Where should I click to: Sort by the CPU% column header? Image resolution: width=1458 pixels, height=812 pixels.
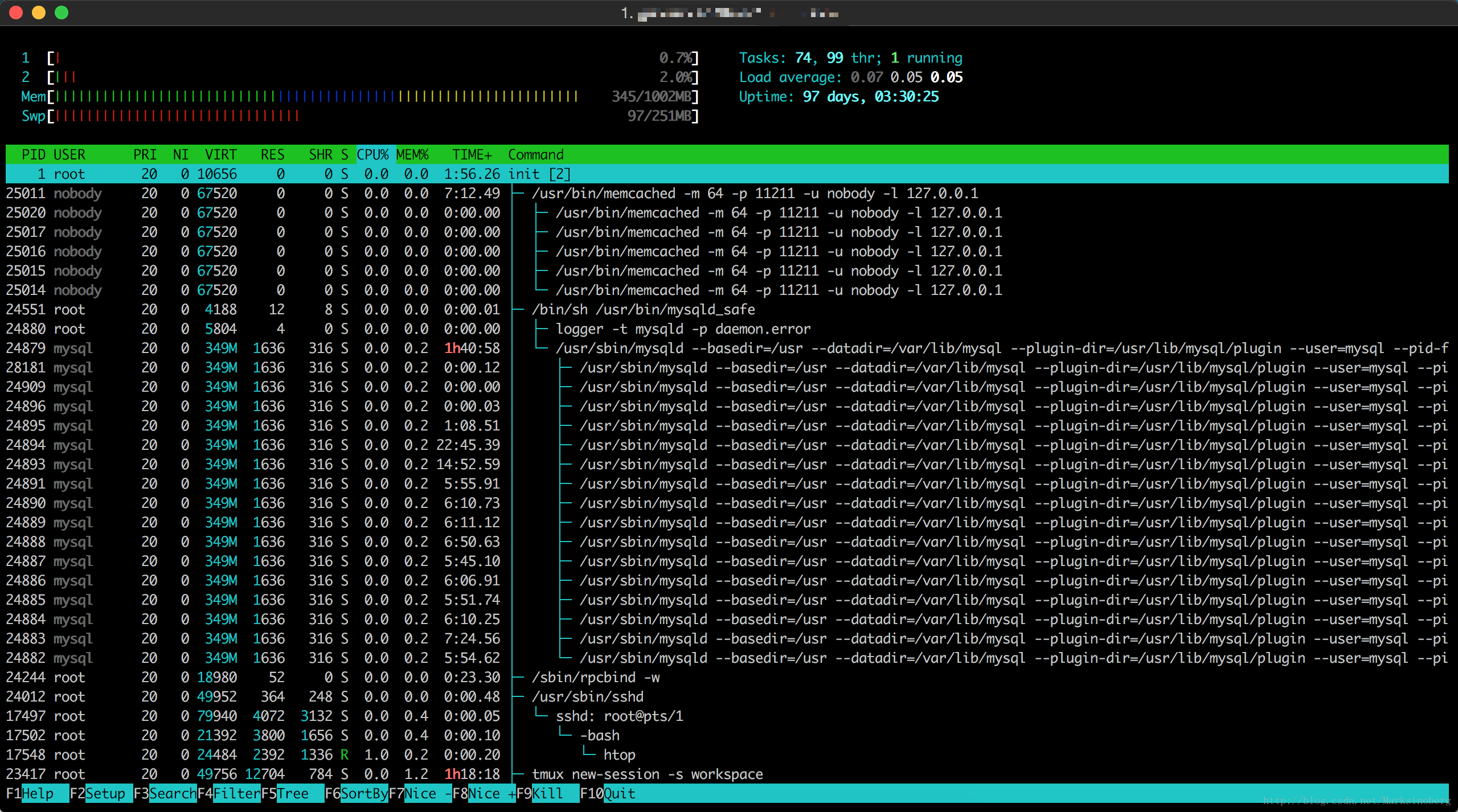coord(373,154)
